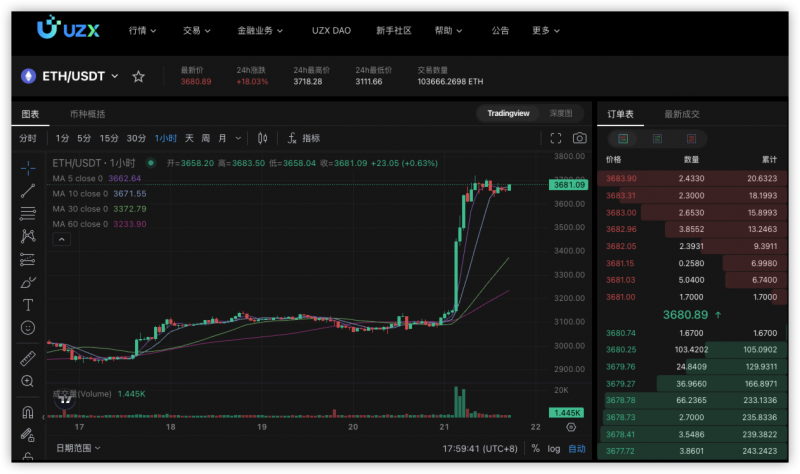Open the 帮助 dropdown menu
The width and height of the screenshot is (800, 474).
[448, 31]
